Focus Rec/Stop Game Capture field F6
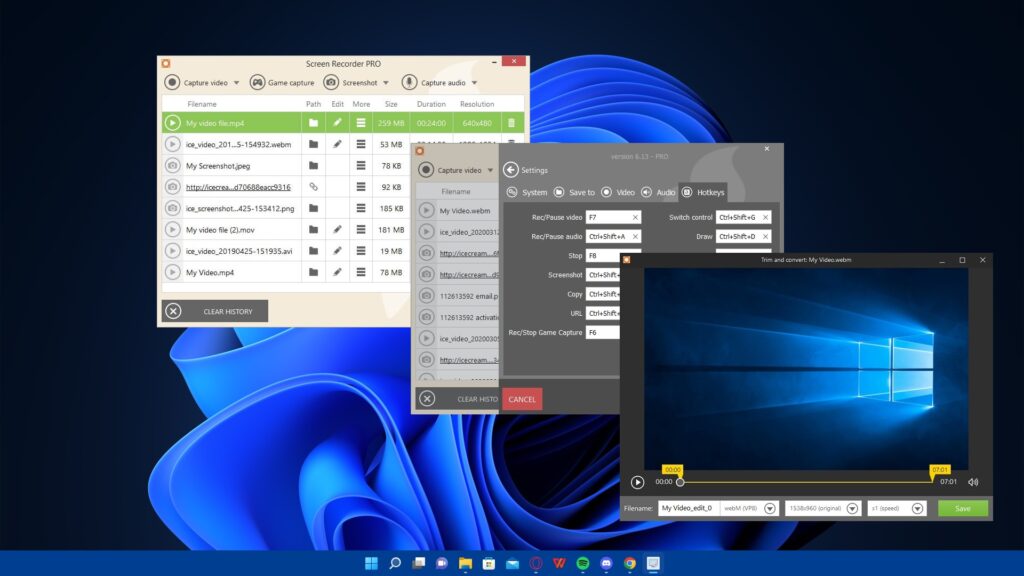Image resolution: width=1024 pixels, height=576 pixels. pyautogui.click(x=602, y=332)
